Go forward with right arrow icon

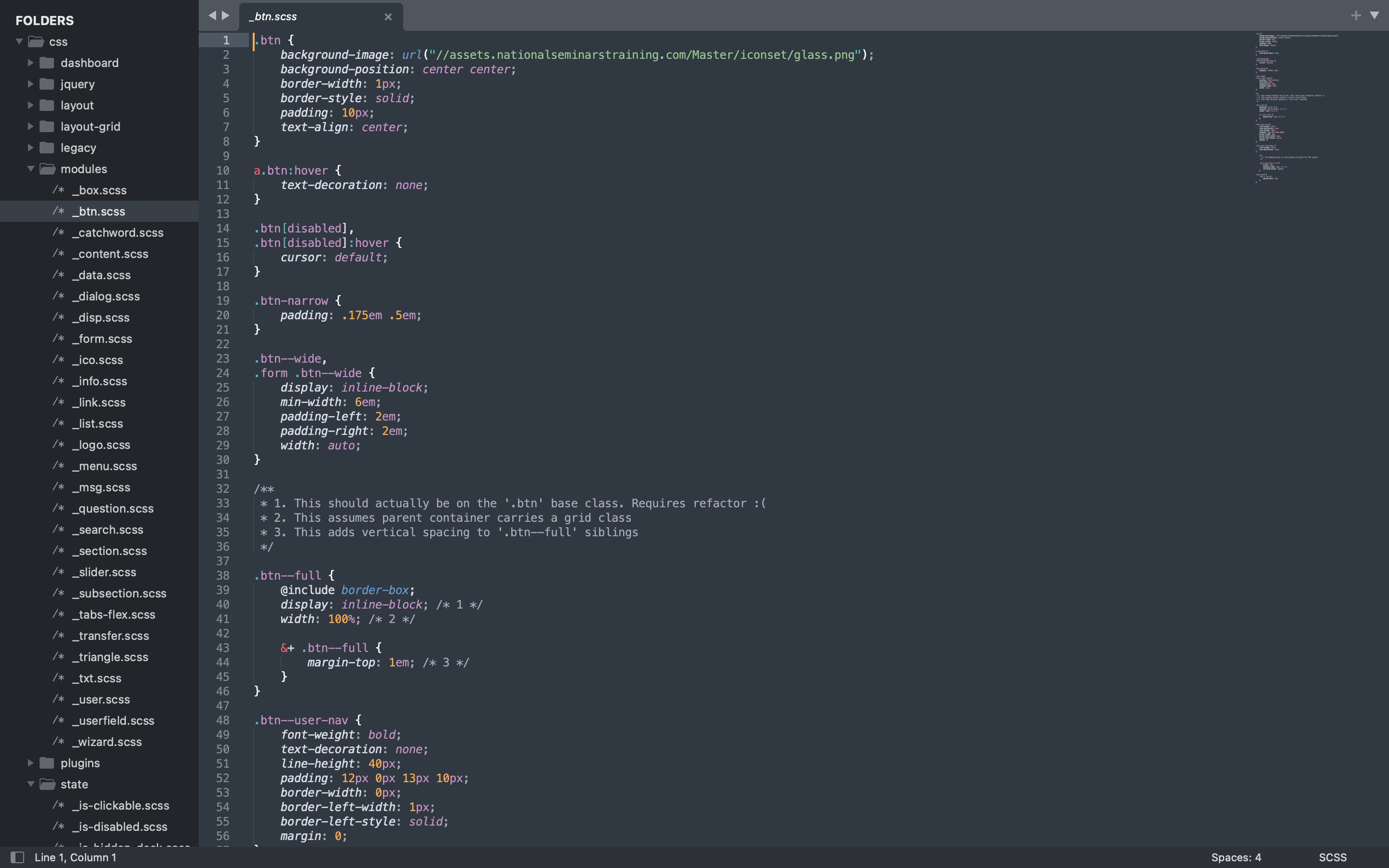226,15
